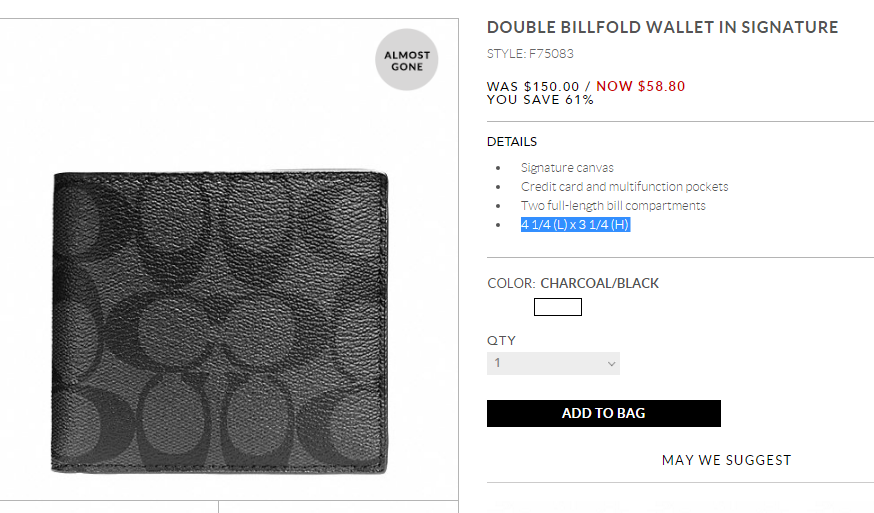Click the COLOR: label
This screenshot has width=874, height=513.
(x=511, y=283)
